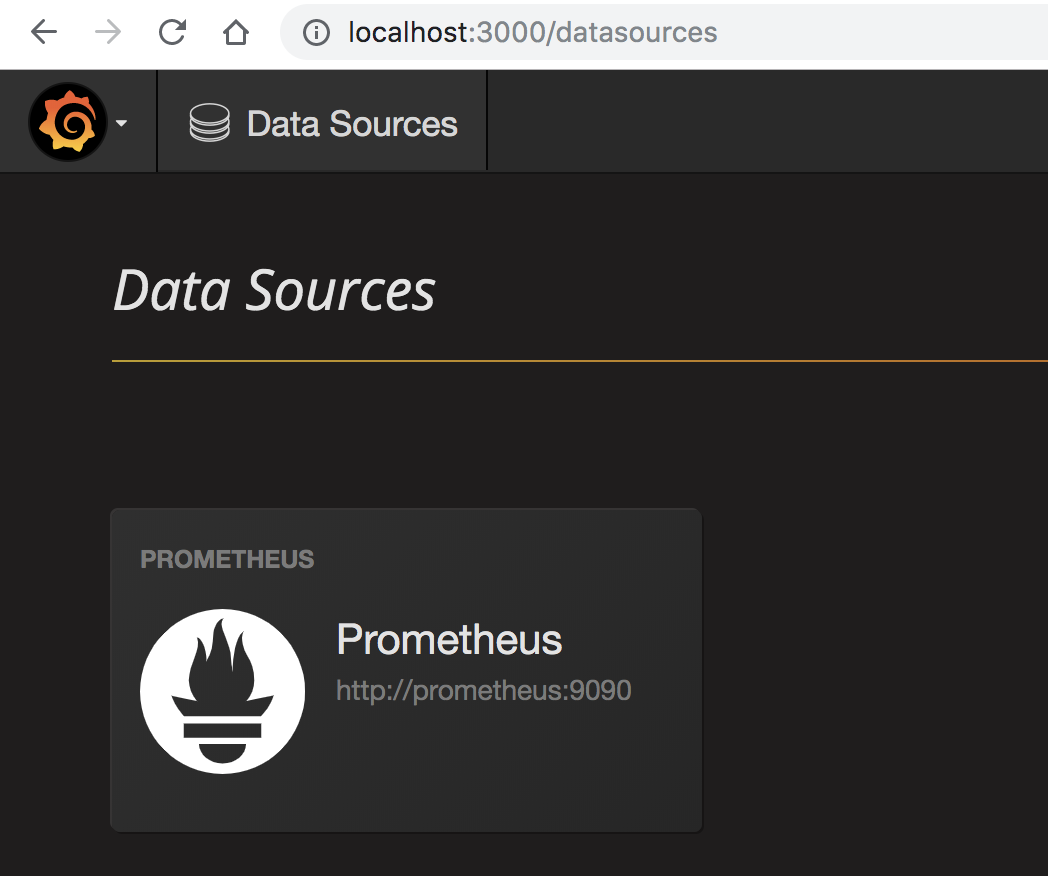
Task: Click the Prometheus flame logo
Action: pos(223,691)
